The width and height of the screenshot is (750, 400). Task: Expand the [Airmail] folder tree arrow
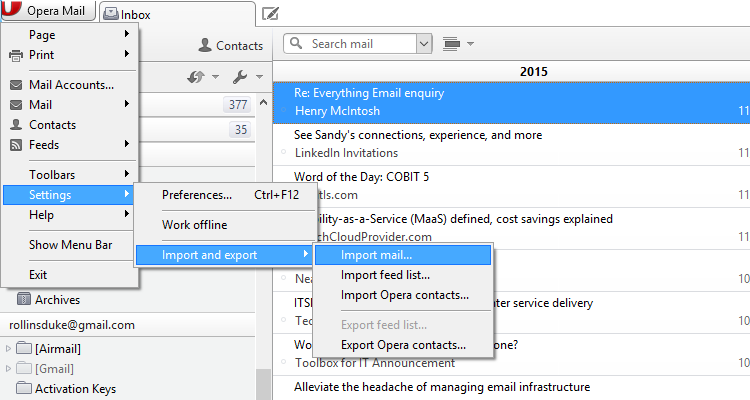click(10, 349)
